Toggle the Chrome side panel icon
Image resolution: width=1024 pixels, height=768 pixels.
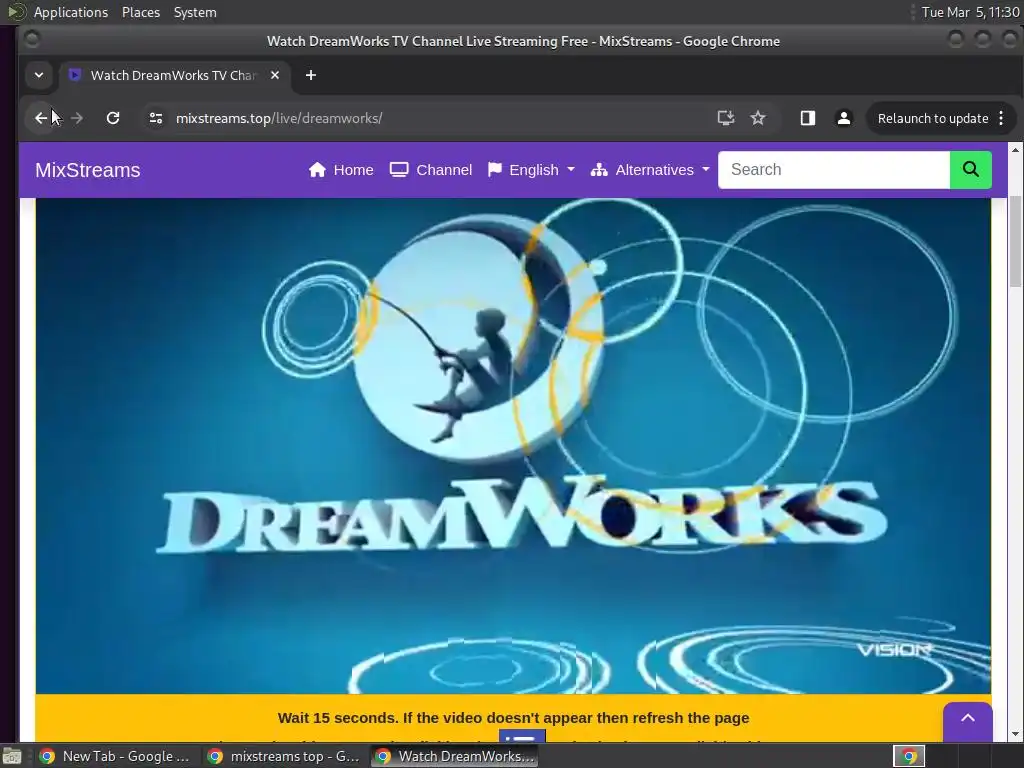tap(808, 118)
